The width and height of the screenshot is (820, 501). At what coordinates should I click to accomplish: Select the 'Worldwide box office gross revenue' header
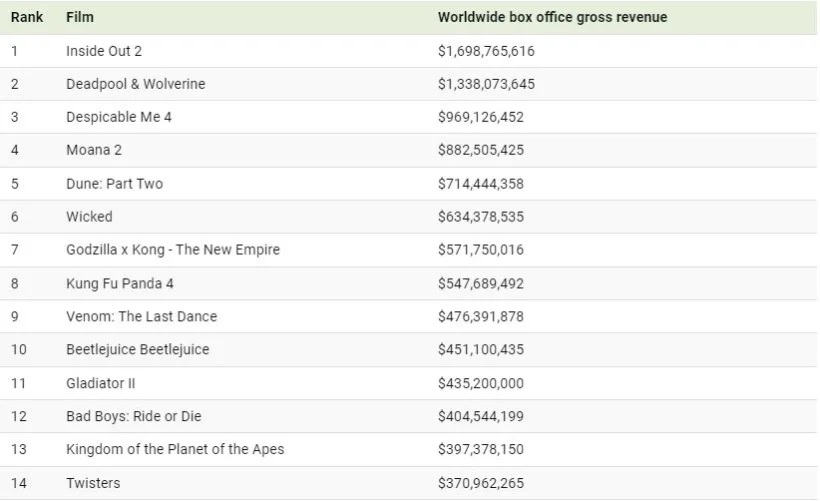(552, 17)
